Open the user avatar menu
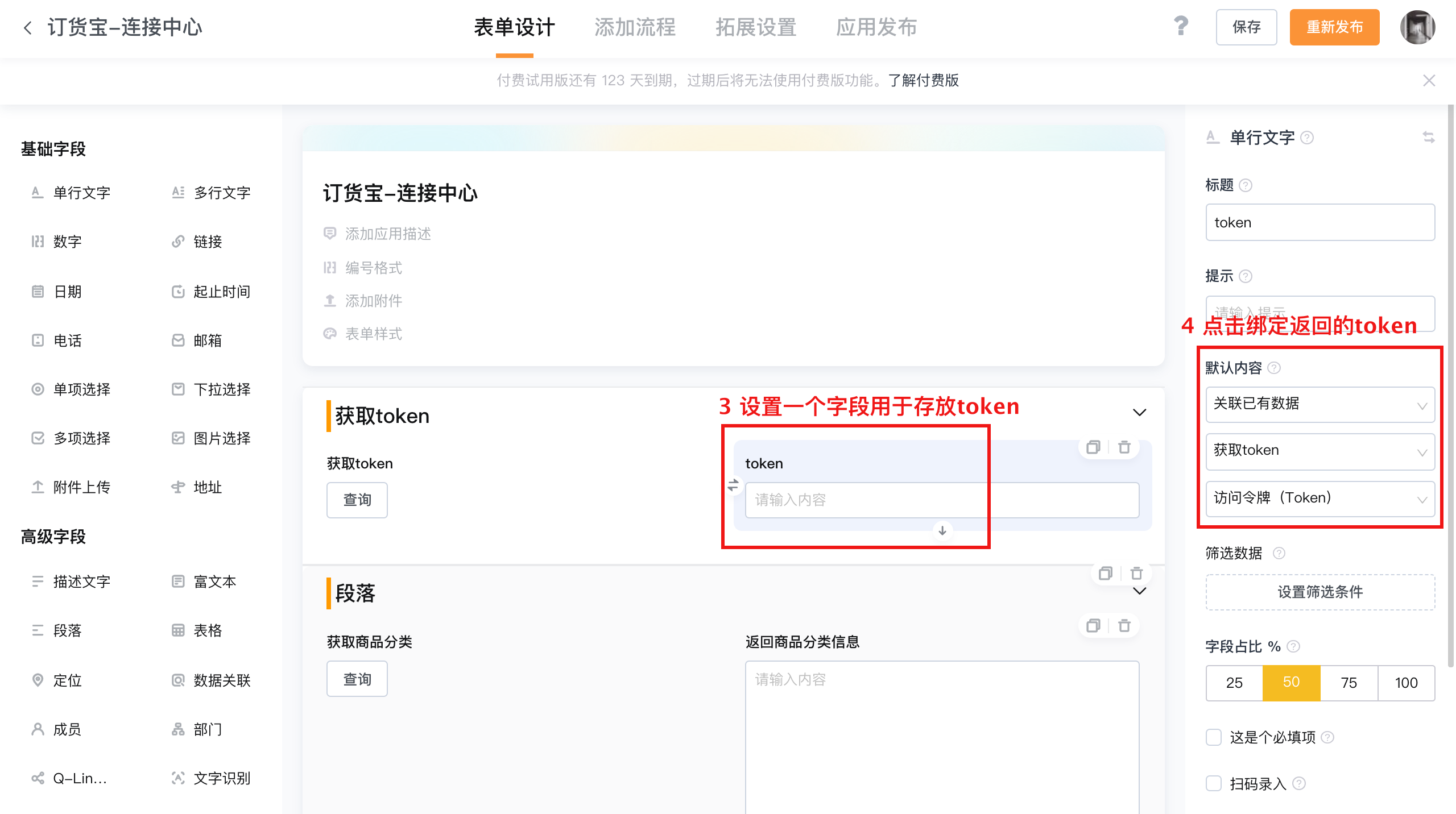The width and height of the screenshot is (1456, 814). pos(1417,27)
